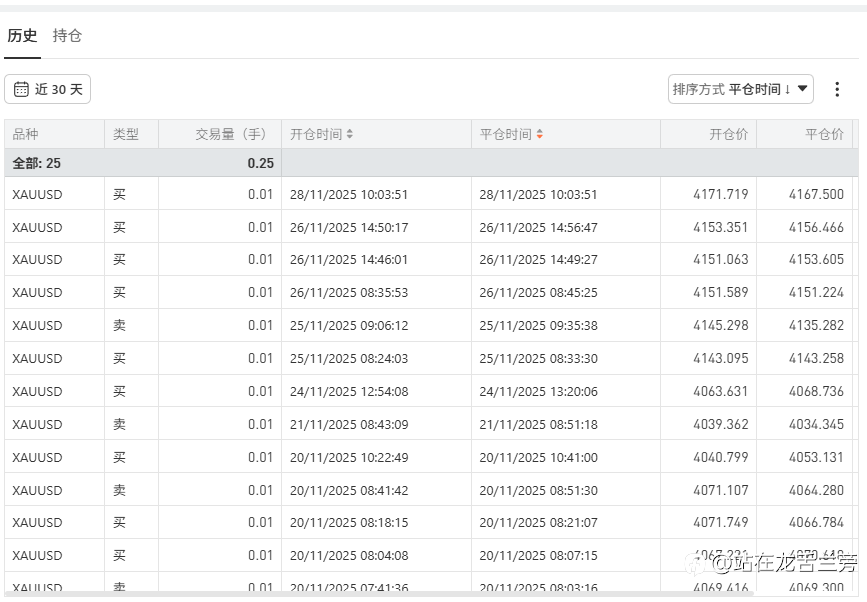This screenshot has height=602, width=867.
Task: Select trade closed 20/11/2025 10:41:00
Action: (x=538, y=457)
